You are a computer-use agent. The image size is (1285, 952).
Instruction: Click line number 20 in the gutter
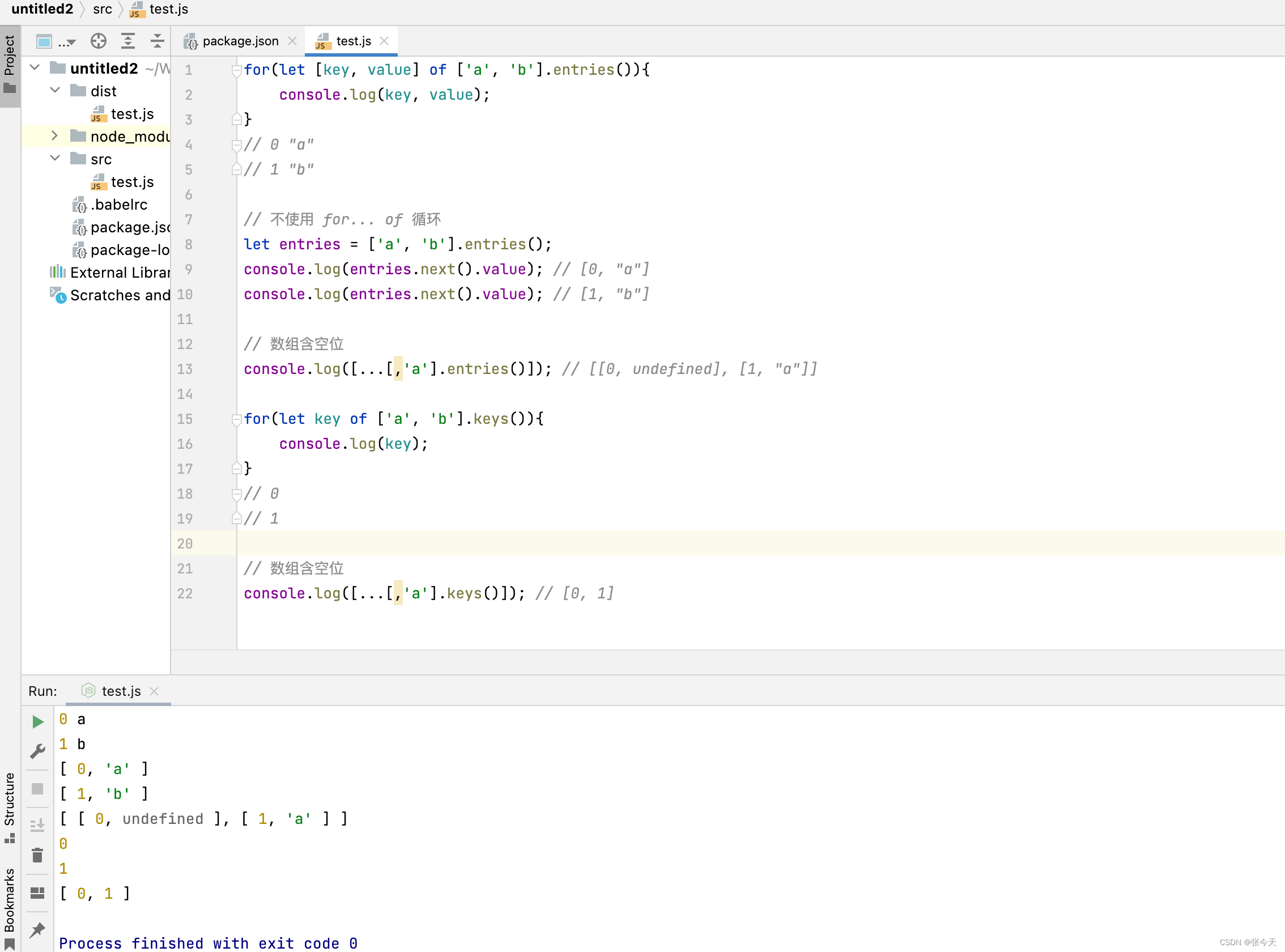coord(184,543)
